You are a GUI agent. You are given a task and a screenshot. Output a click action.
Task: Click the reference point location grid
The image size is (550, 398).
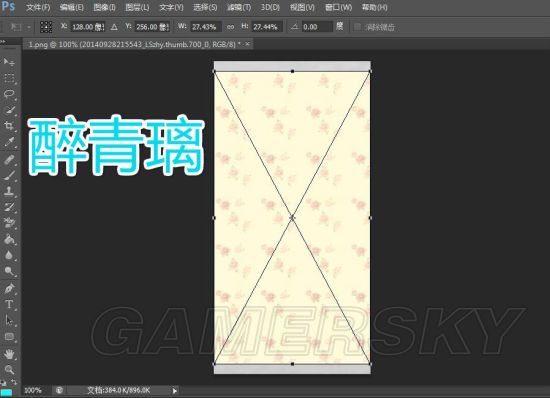point(46,27)
